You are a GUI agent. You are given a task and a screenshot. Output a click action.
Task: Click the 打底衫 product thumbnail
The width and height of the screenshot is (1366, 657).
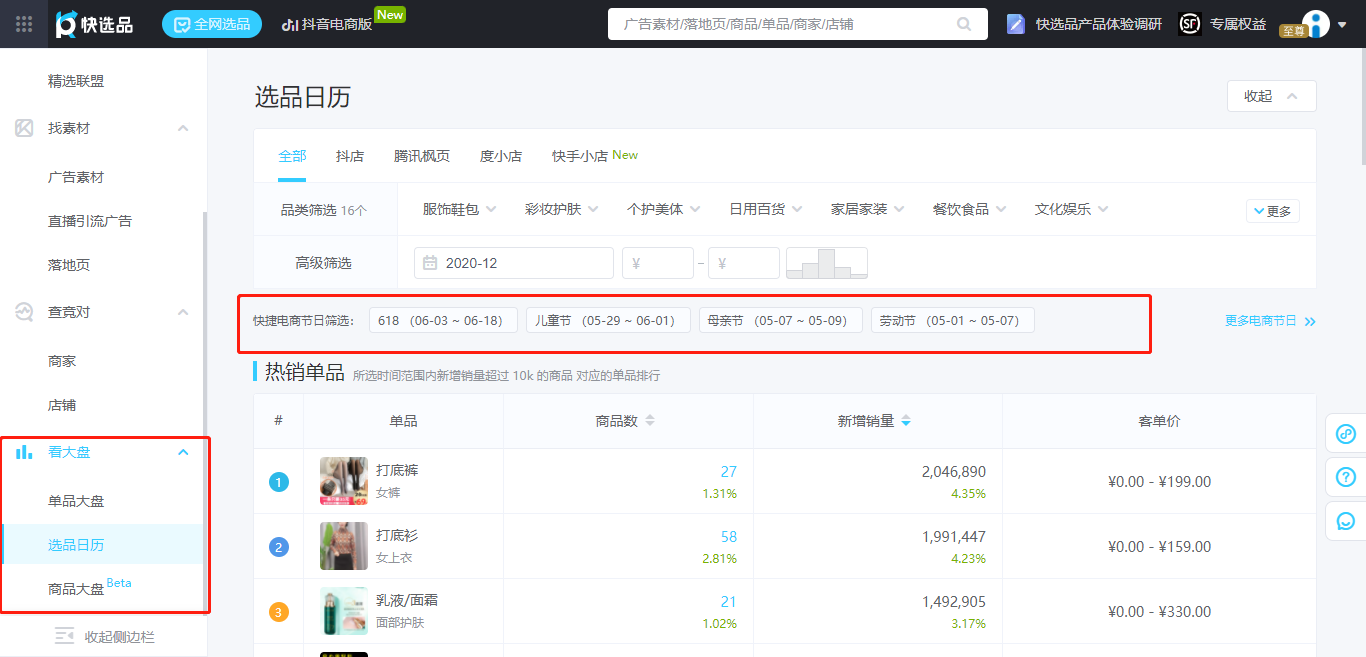pyautogui.click(x=344, y=546)
